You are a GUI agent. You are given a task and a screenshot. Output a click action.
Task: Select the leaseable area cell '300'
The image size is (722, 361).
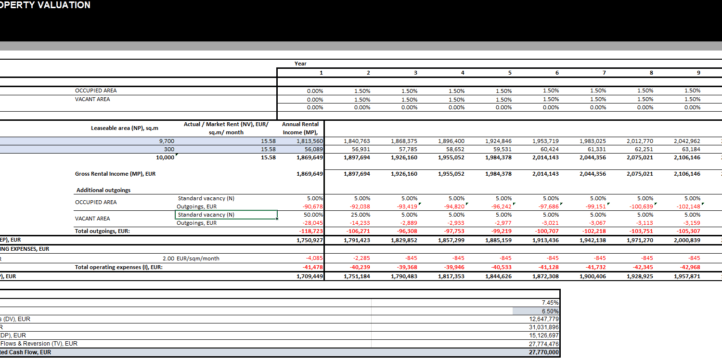[x=169, y=149]
